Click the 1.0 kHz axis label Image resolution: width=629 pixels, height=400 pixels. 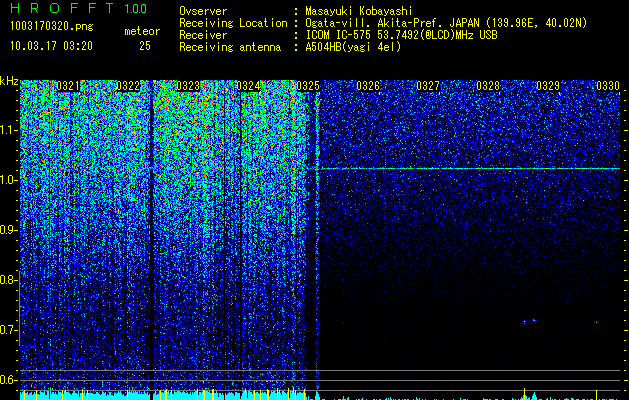tap(9, 180)
